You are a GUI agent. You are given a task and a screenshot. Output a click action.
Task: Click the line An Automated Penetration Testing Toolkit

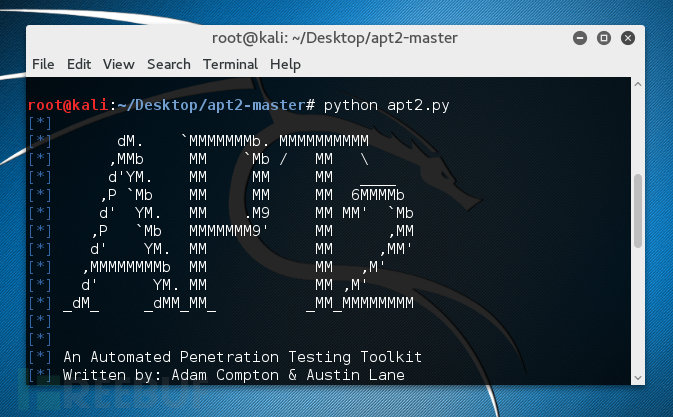coord(243,357)
